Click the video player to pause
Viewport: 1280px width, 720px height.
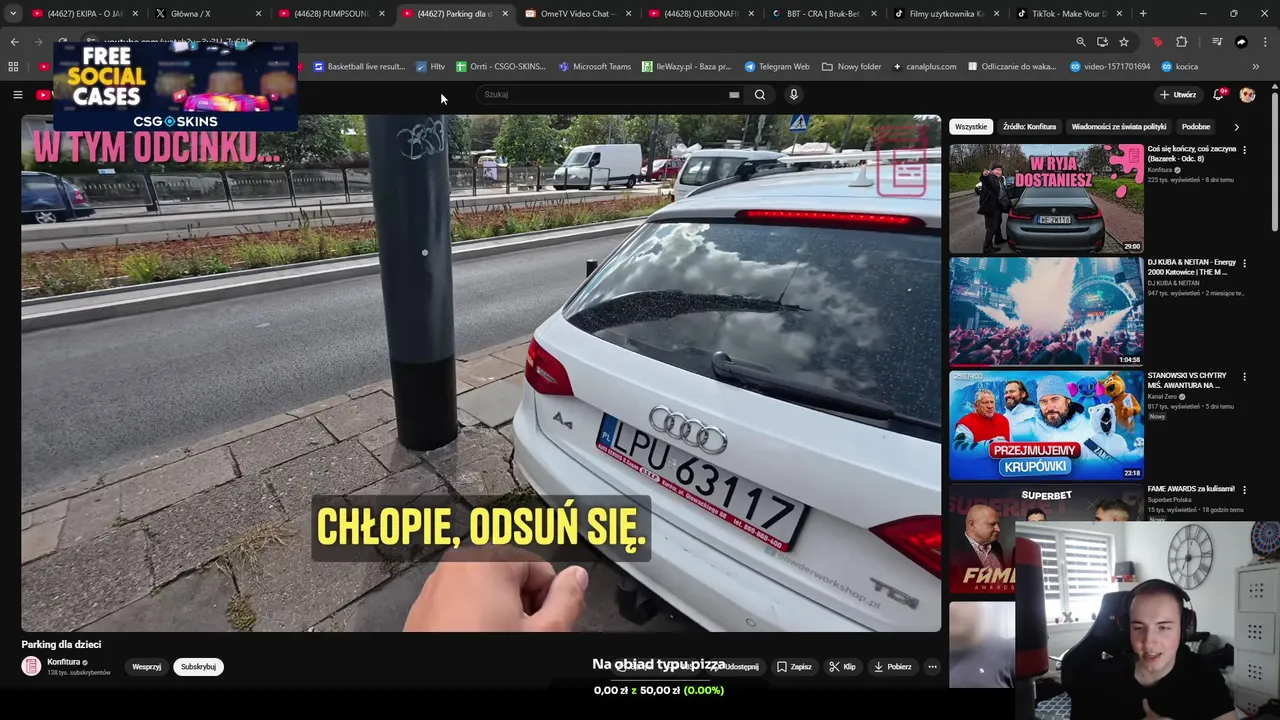tap(481, 373)
